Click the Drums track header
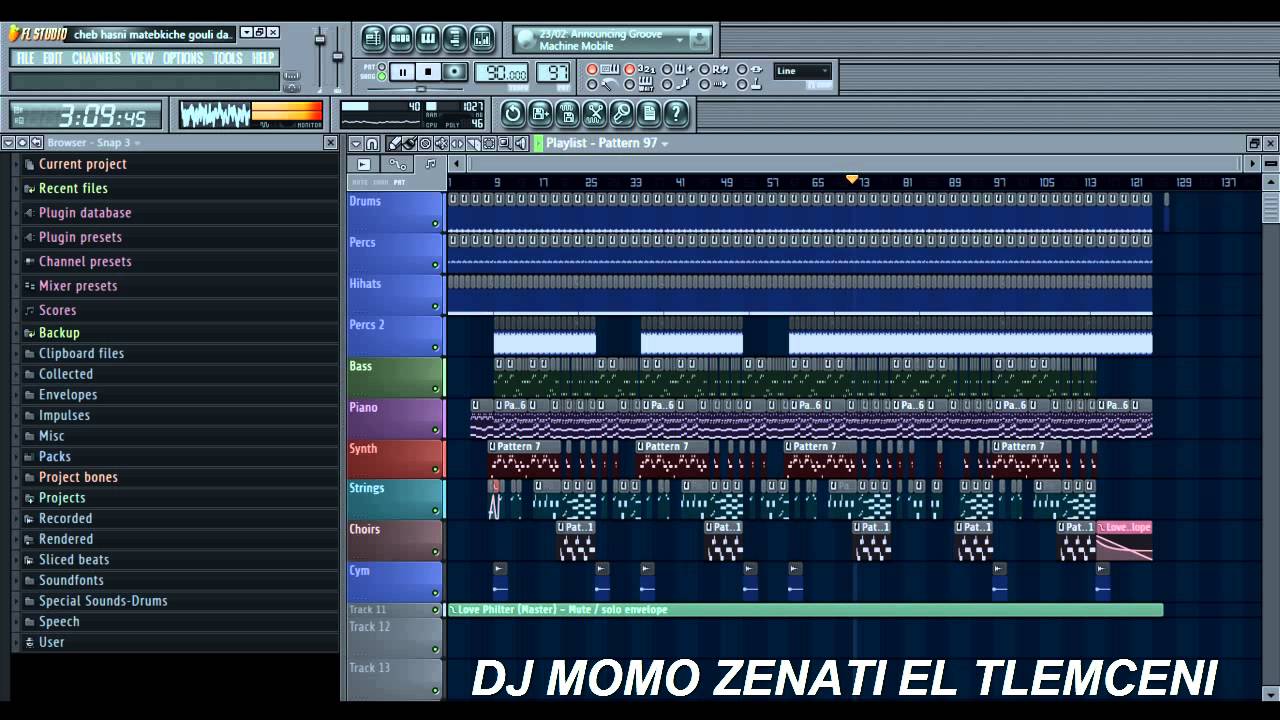The width and height of the screenshot is (1280, 720). pos(396,211)
